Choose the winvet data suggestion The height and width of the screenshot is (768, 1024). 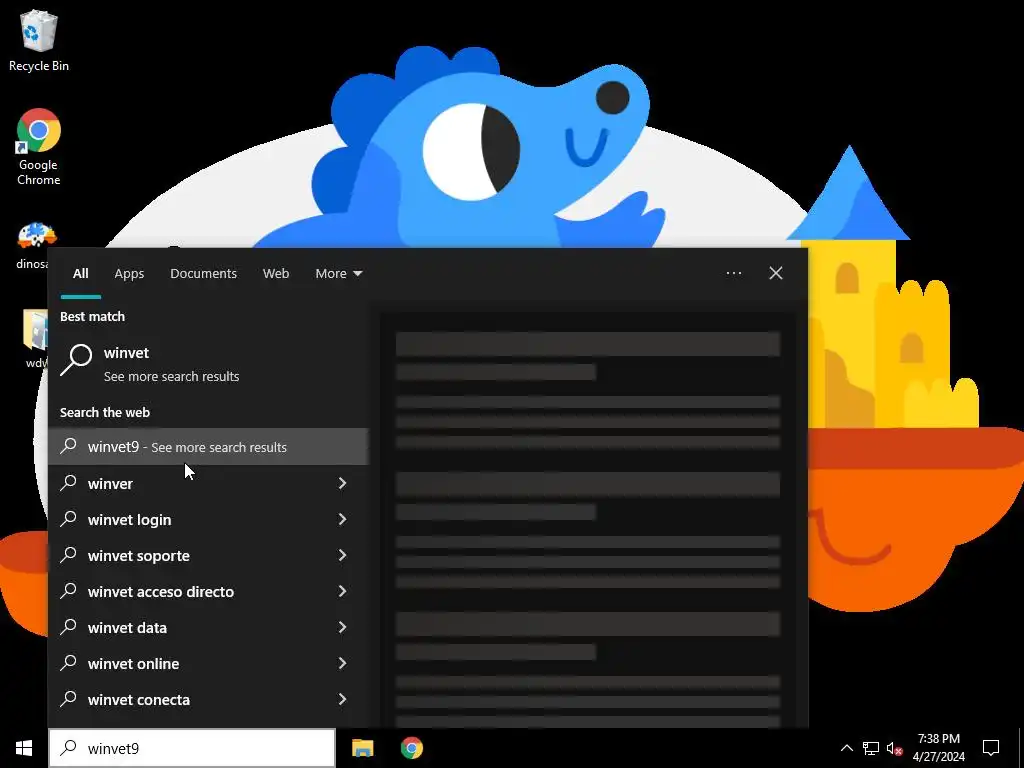click(208, 626)
